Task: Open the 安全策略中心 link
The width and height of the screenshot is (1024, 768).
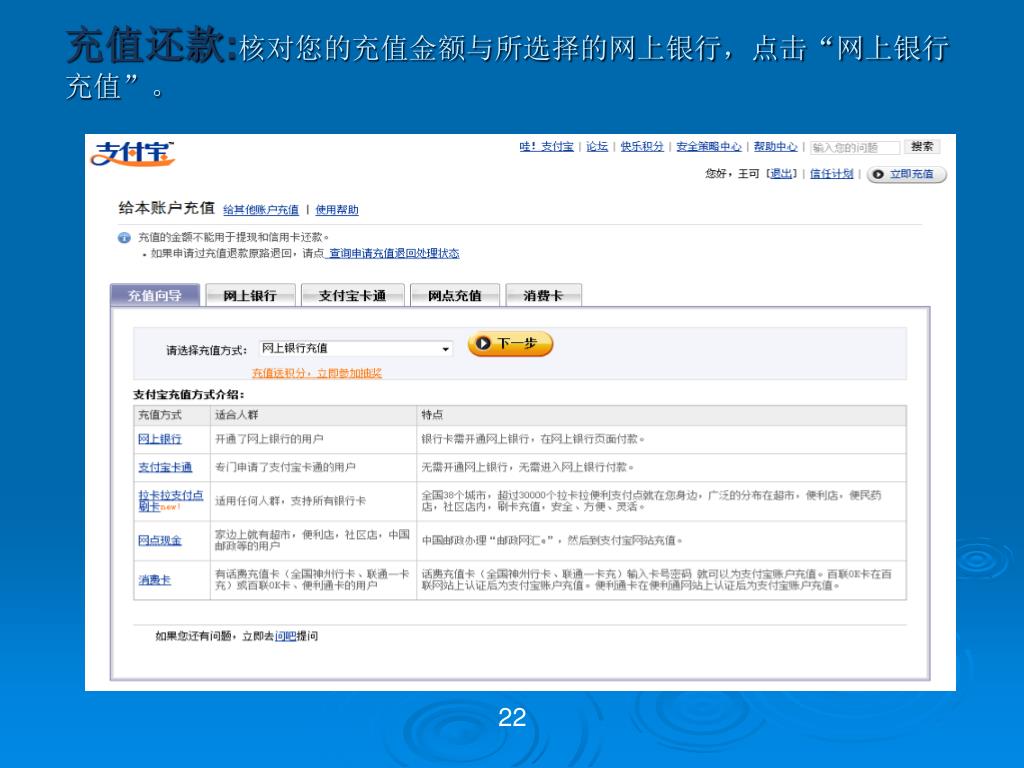Action: (x=709, y=146)
